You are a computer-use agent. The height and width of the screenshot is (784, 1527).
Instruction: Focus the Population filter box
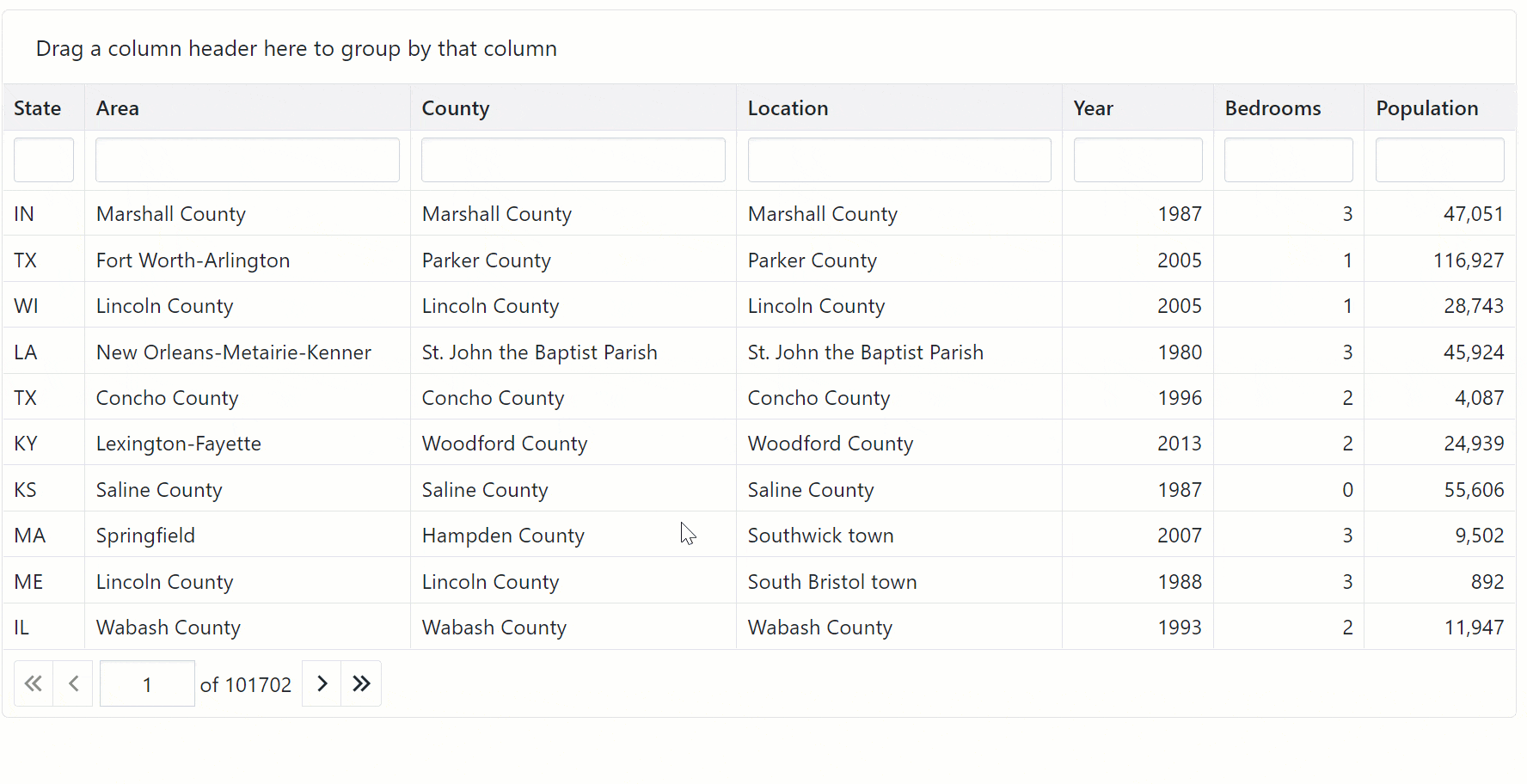(x=1439, y=160)
